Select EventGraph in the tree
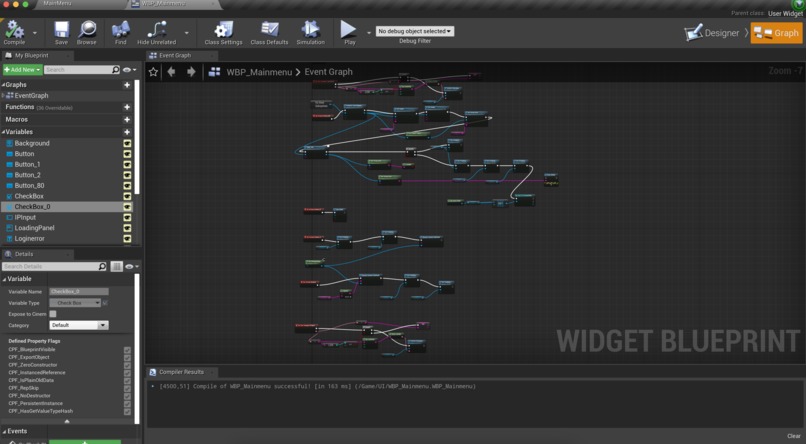806x444 pixels. pyautogui.click(x=31, y=96)
